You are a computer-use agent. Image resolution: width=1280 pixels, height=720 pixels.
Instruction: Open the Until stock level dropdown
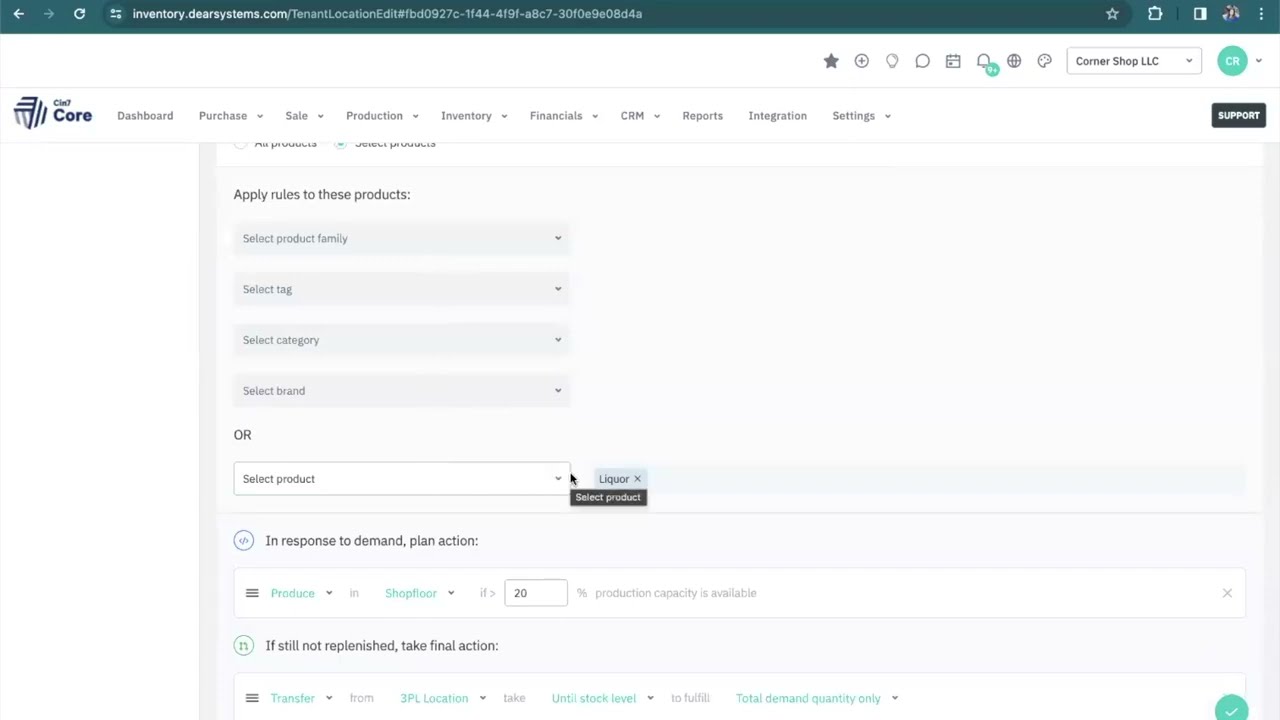click(603, 698)
